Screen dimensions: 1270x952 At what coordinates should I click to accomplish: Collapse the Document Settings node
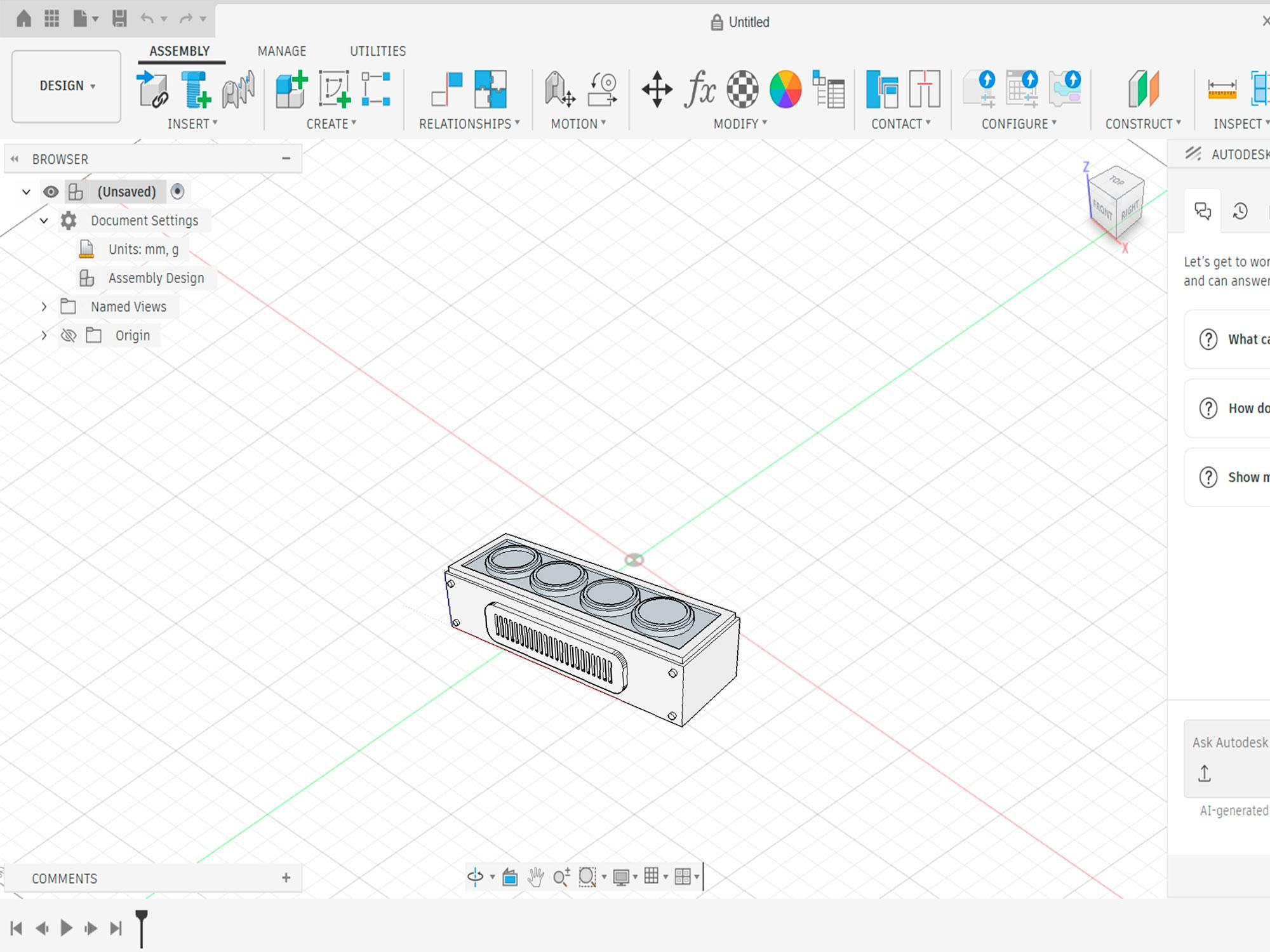point(44,220)
